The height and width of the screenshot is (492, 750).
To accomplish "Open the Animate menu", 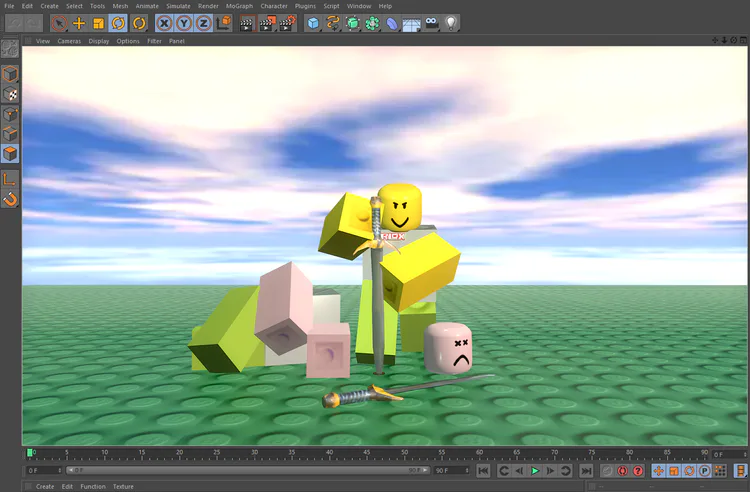I will tap(147, 6).
